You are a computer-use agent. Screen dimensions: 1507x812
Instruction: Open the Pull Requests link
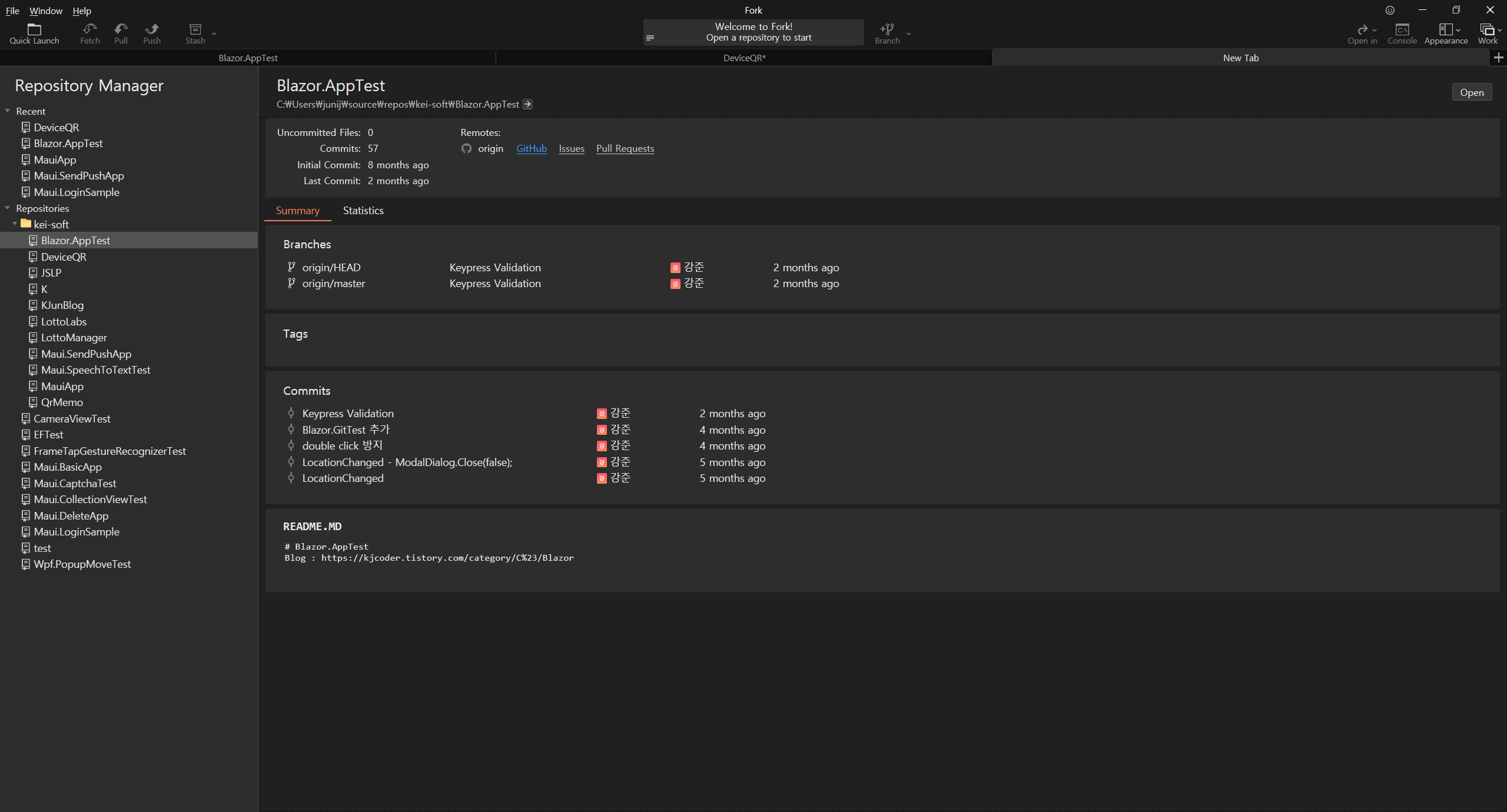click(625, 148)
